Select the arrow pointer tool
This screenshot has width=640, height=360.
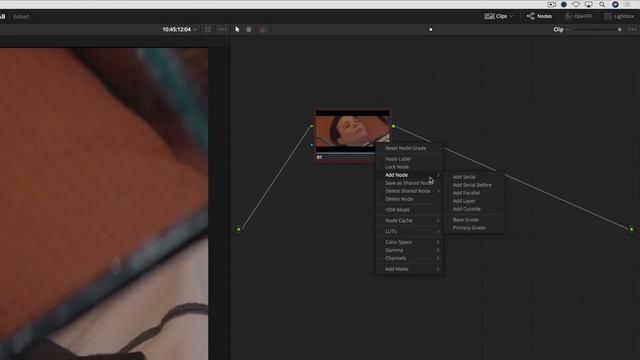237,29
